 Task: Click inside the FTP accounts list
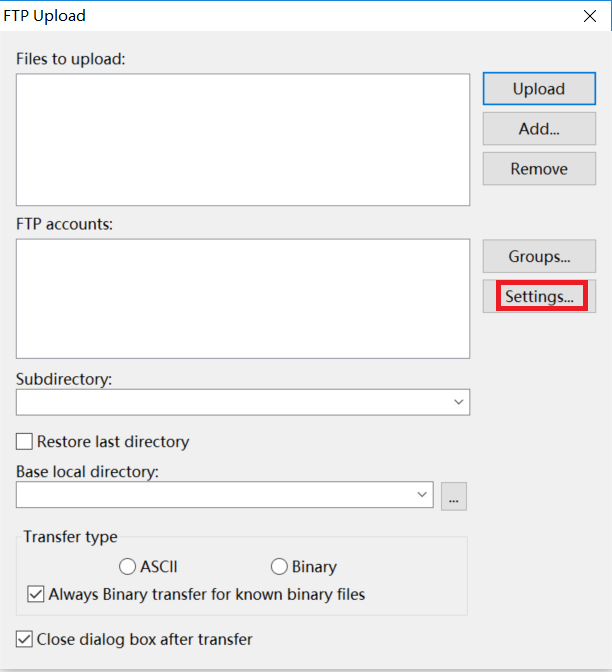click(x=243, y=298)
